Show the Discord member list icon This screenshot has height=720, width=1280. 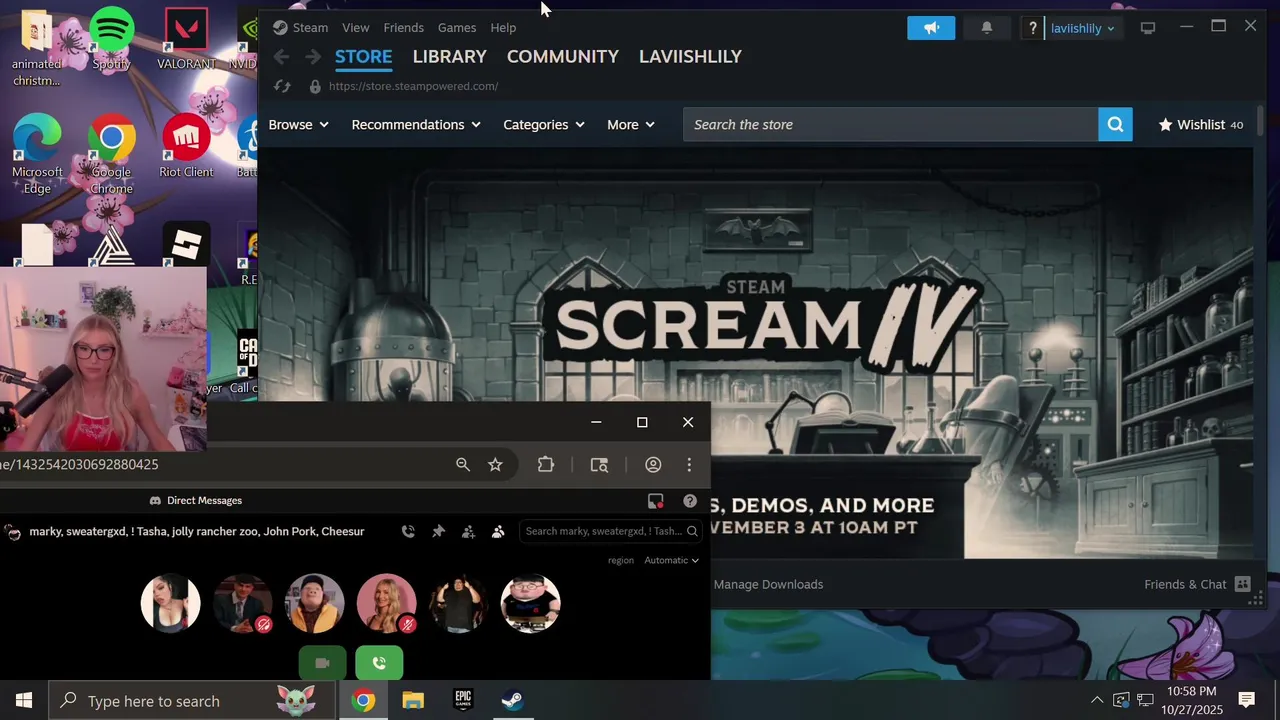coord(498,531)
